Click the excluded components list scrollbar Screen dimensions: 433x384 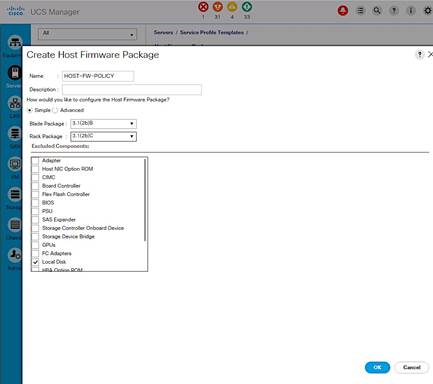tap(145, 200)
